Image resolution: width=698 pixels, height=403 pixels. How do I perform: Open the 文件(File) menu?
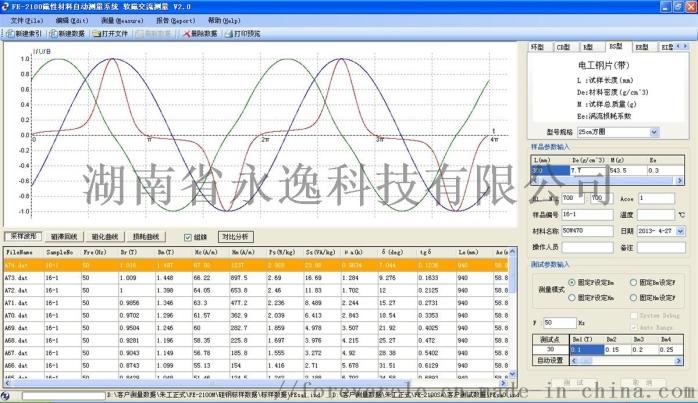tap(27, 20)
